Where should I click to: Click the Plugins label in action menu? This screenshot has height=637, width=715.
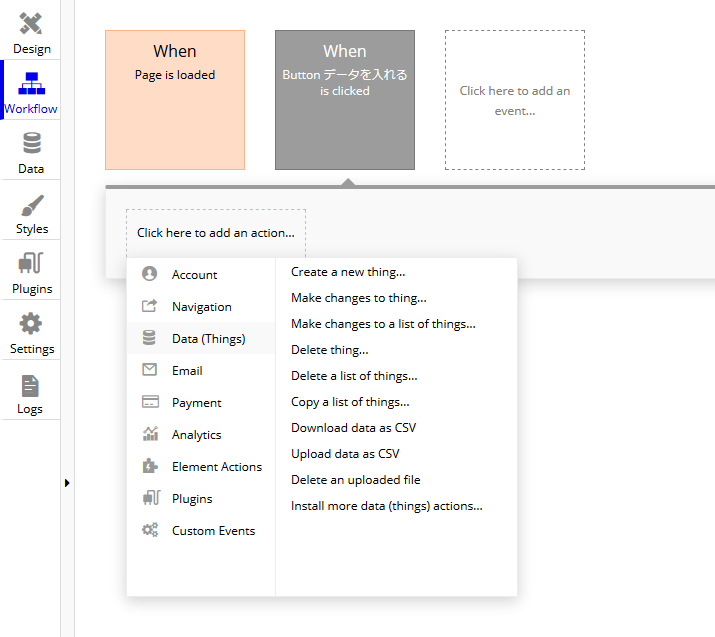click(x=192, y=499)
